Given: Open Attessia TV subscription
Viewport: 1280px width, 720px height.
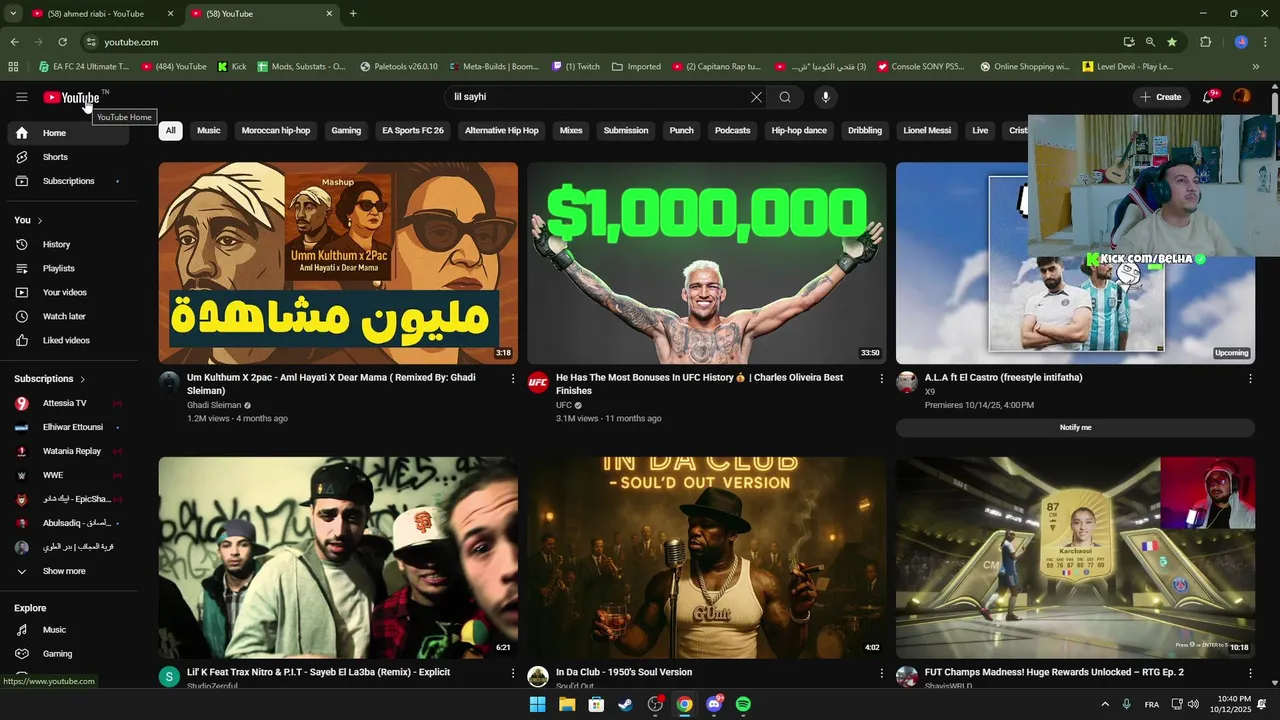Looking at the screenshot, I should coord(65,403).
